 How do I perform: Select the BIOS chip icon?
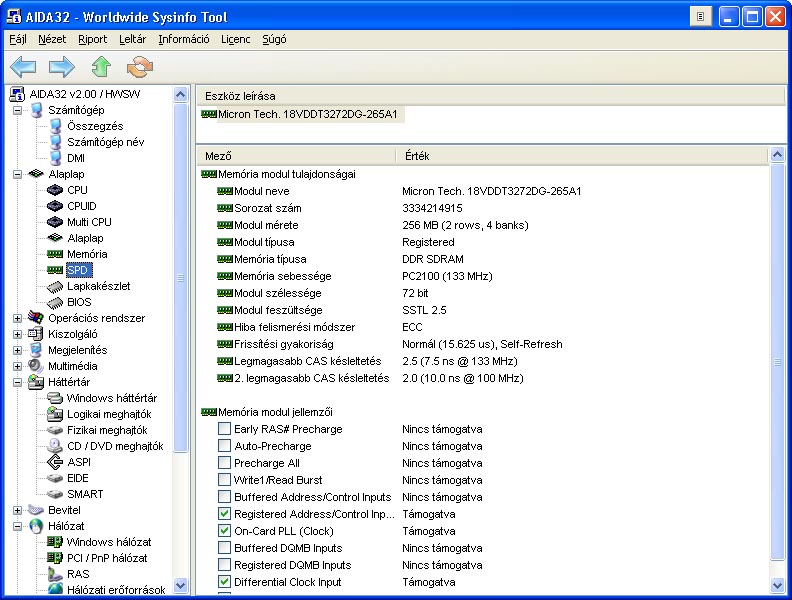55,302
